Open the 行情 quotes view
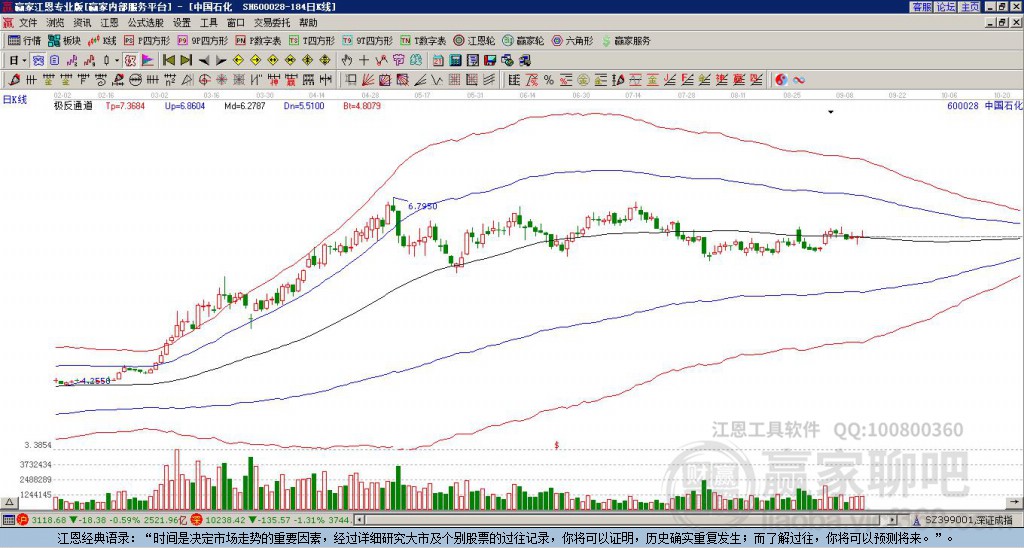This screenshot has height=548, width=1024. tap(25, 40)
